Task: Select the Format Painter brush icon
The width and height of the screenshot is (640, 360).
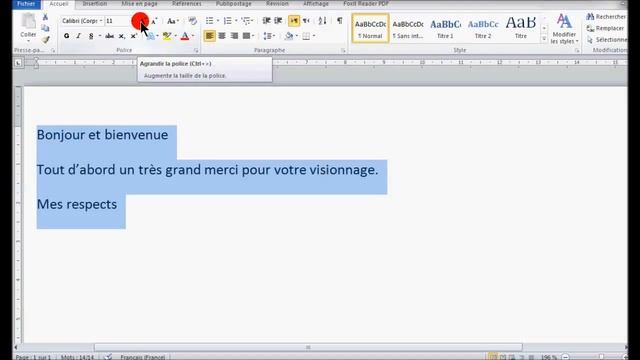Action: pyautogui.click(x=45, y=39)
